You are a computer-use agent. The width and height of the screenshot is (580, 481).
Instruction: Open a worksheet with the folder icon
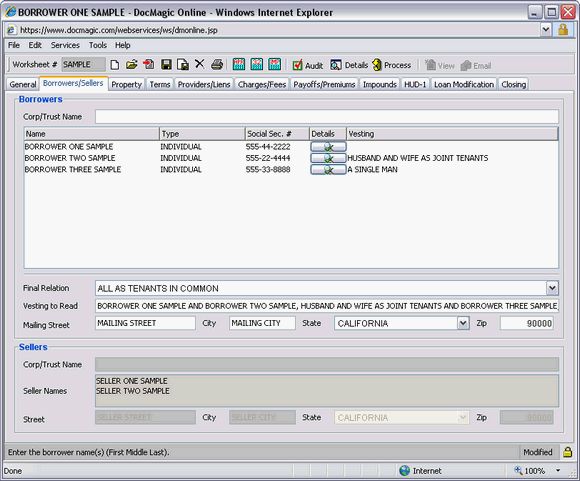131,65
